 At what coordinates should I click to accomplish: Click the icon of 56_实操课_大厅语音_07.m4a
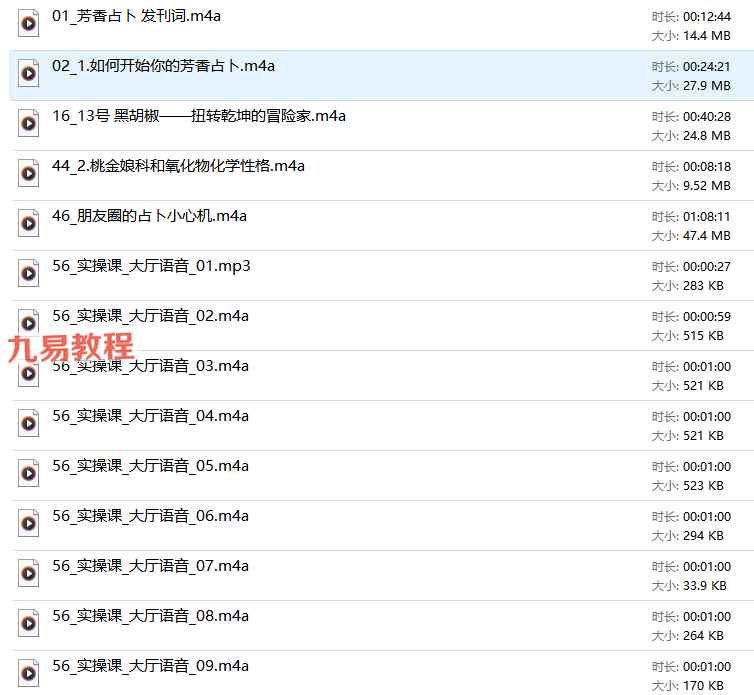tap(28, 574)
